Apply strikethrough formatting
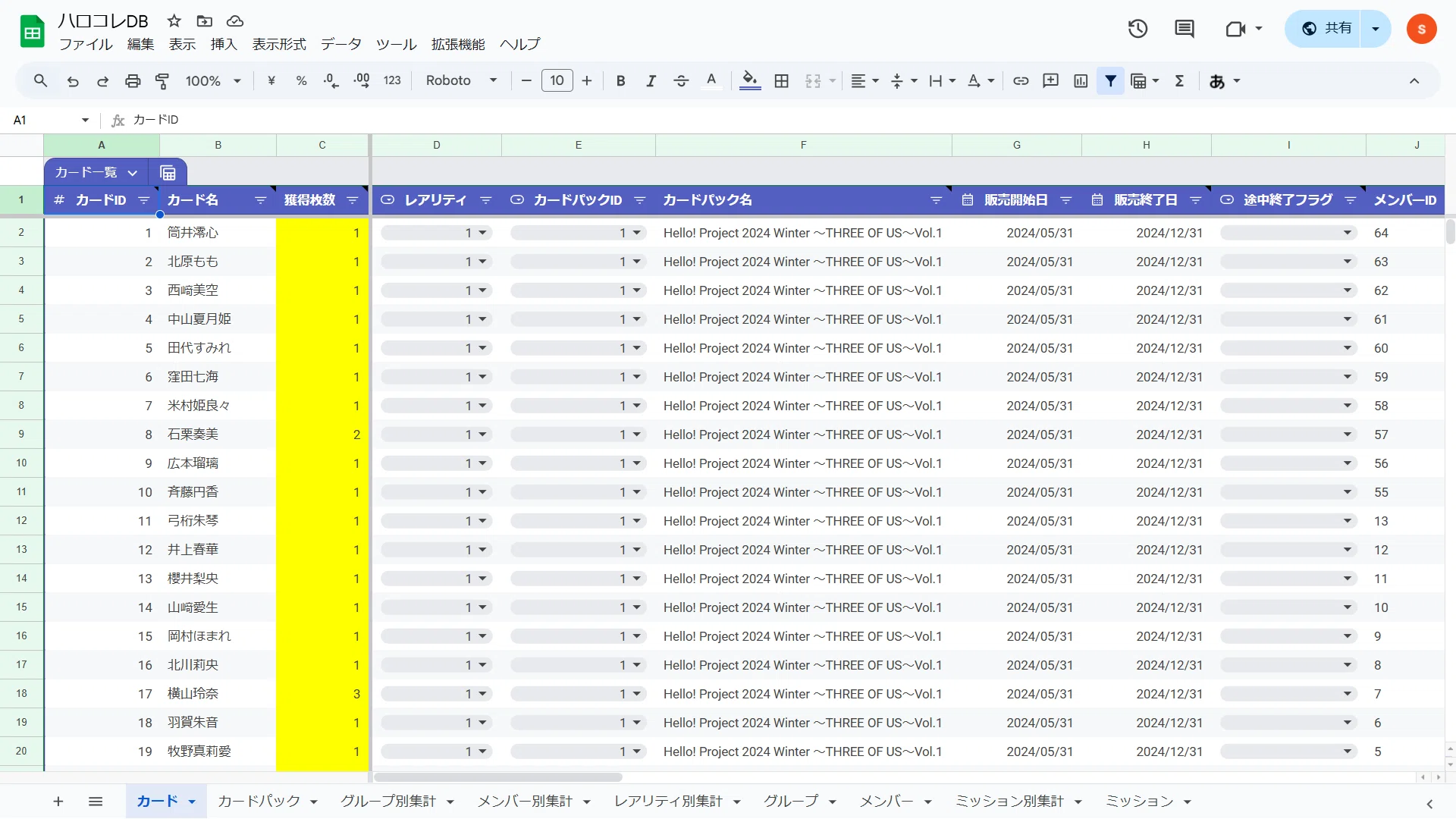The height and width of the screenshot is (819, 1456). 681,80
